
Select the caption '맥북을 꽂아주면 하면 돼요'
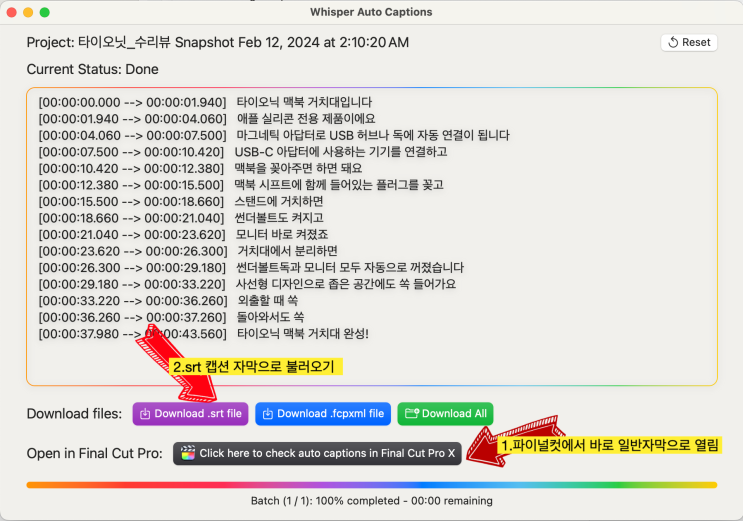(x=299, y=169)
